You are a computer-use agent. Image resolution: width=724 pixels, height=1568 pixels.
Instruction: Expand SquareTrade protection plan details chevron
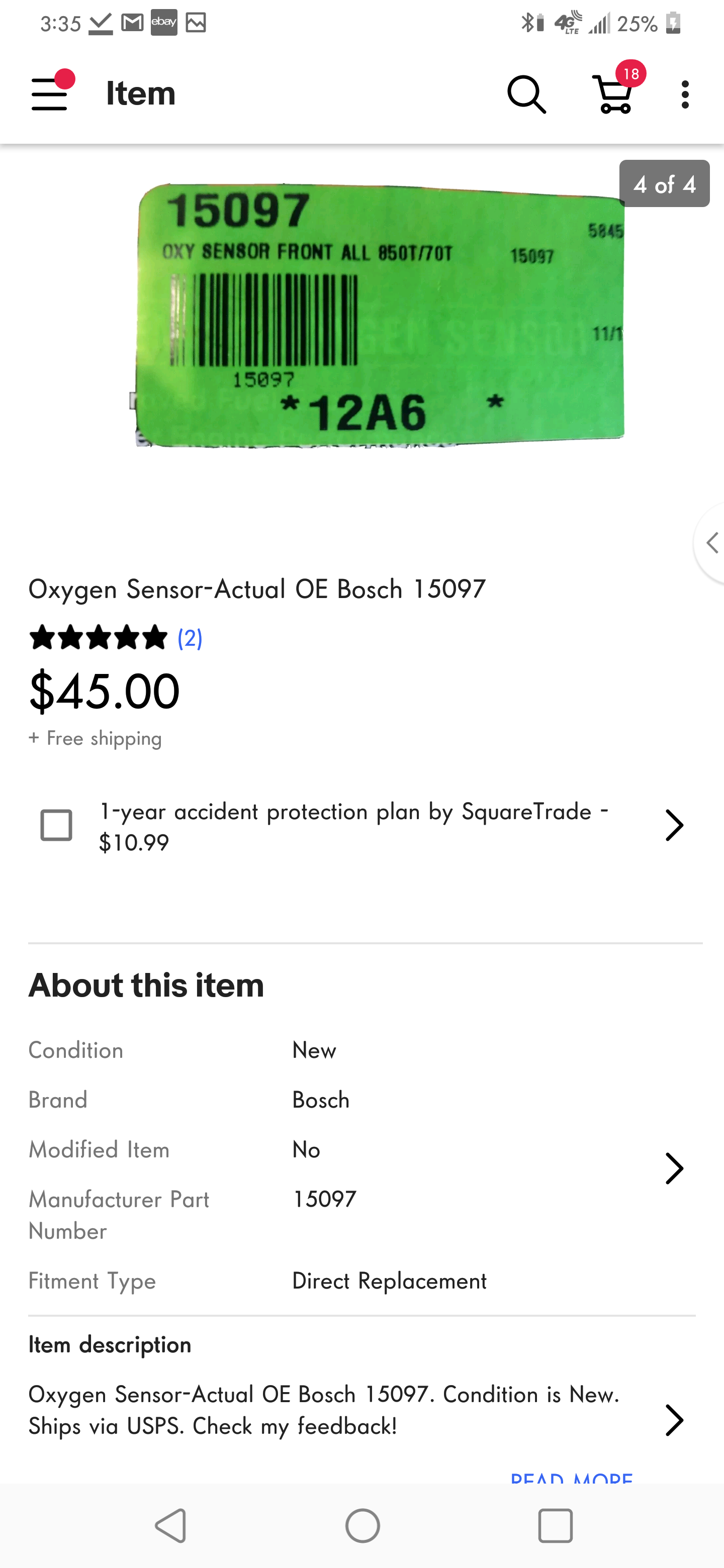coord(674,825)
